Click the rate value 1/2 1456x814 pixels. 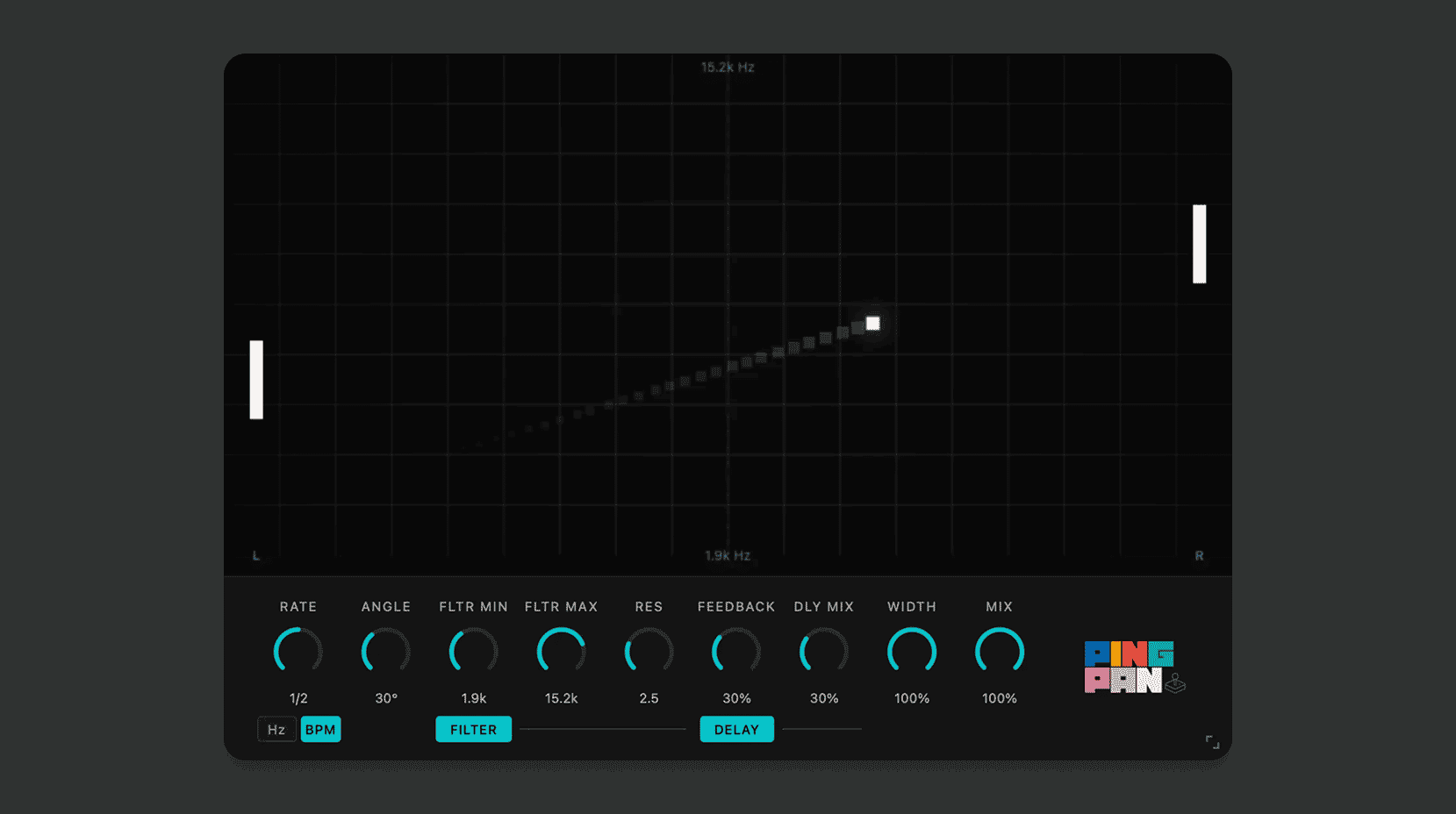tap(298, 698)
